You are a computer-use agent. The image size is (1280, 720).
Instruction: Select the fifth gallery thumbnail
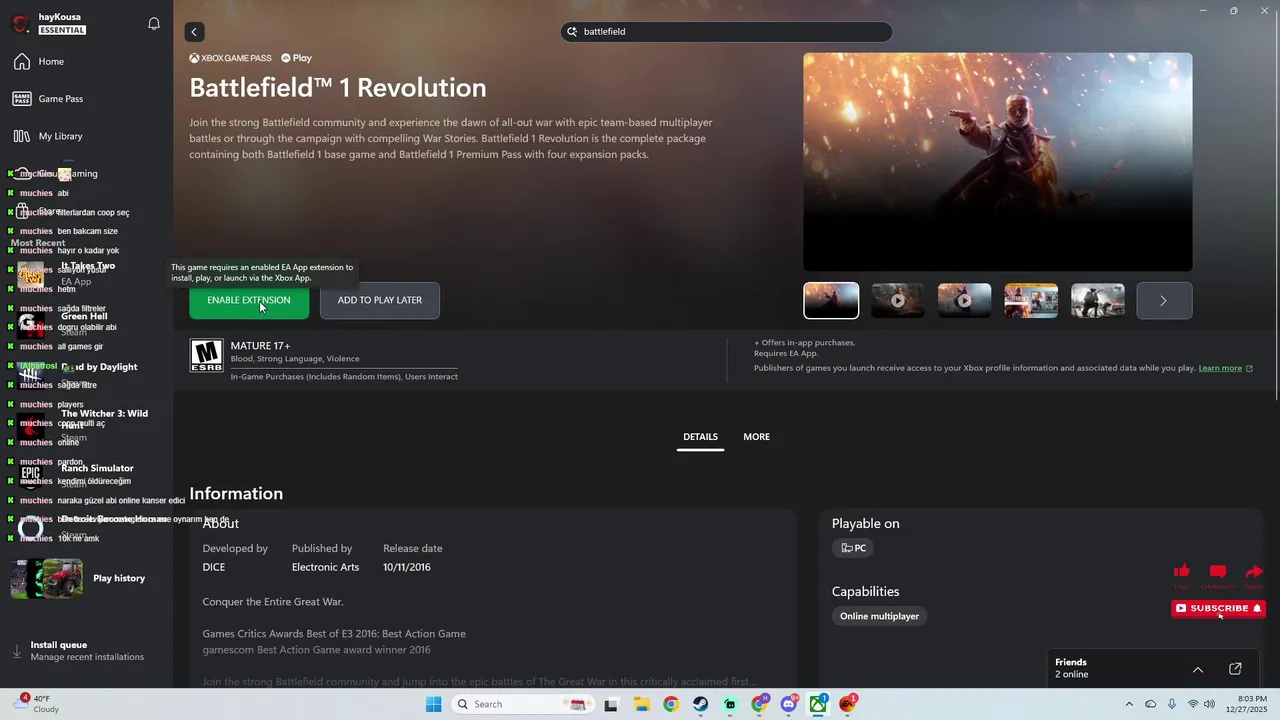1098,300
